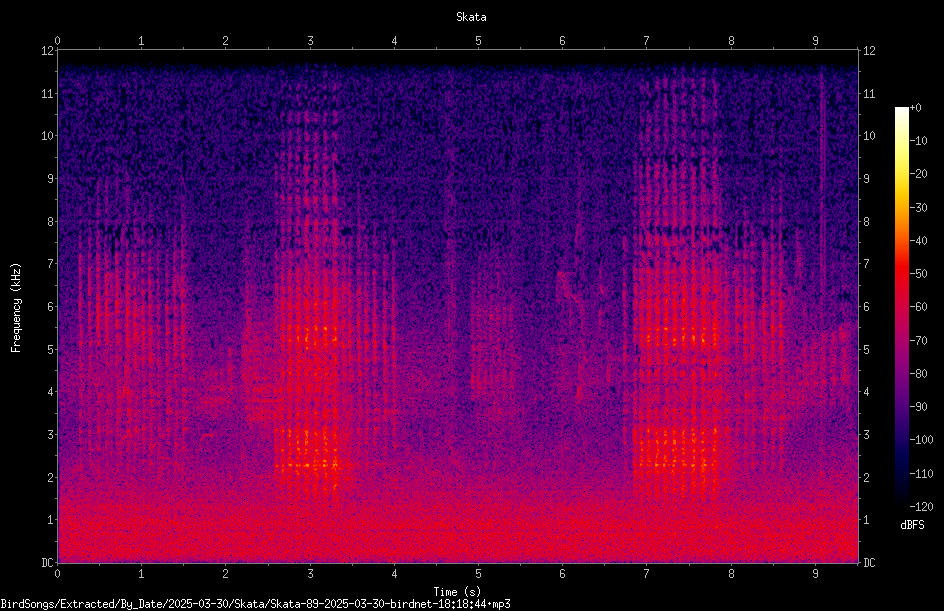The image size is (944, 611).
Task: Click the "-30" value on the dBFS scale
Action: (918, 208)
